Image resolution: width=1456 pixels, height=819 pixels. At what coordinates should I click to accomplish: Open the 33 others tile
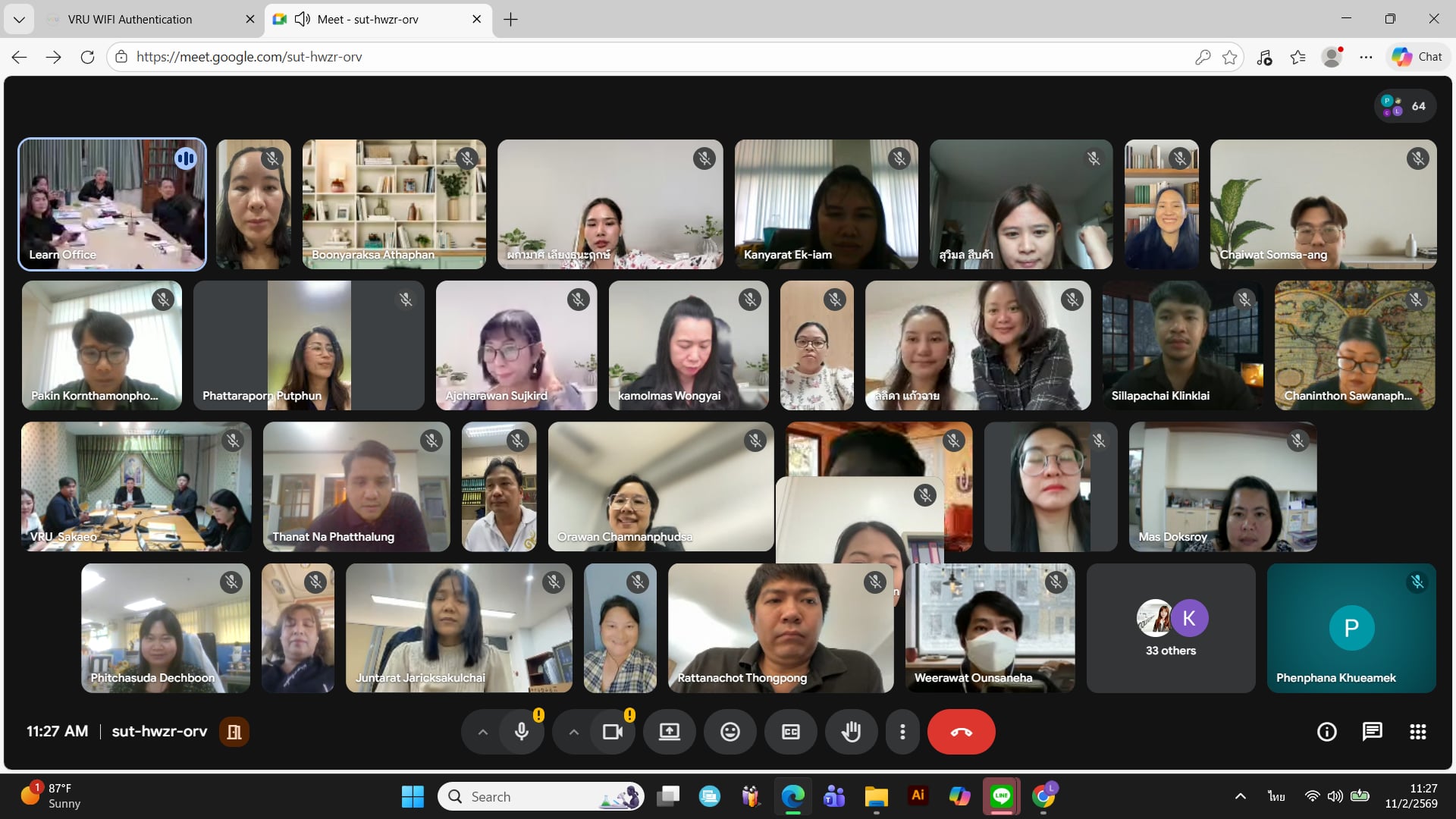pos(1170,628)
